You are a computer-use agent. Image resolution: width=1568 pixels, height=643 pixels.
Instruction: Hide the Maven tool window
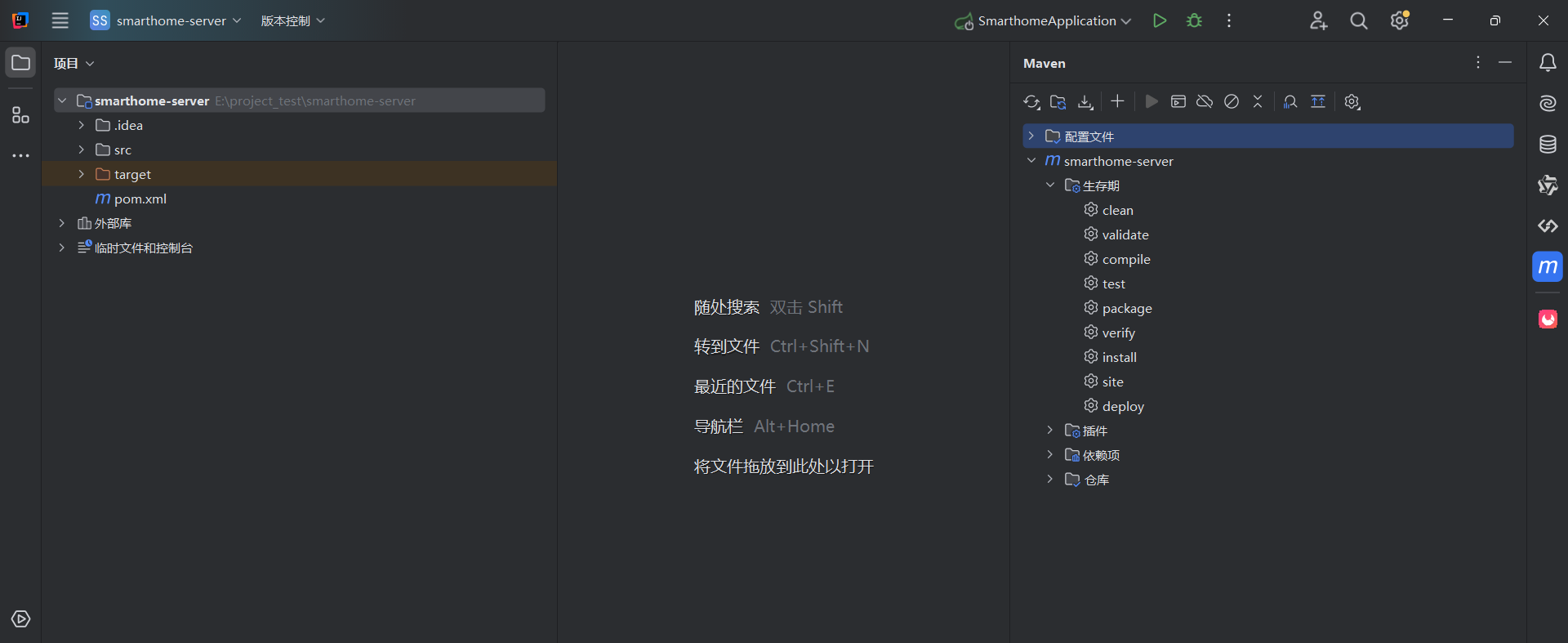[x=1505, y=63]
